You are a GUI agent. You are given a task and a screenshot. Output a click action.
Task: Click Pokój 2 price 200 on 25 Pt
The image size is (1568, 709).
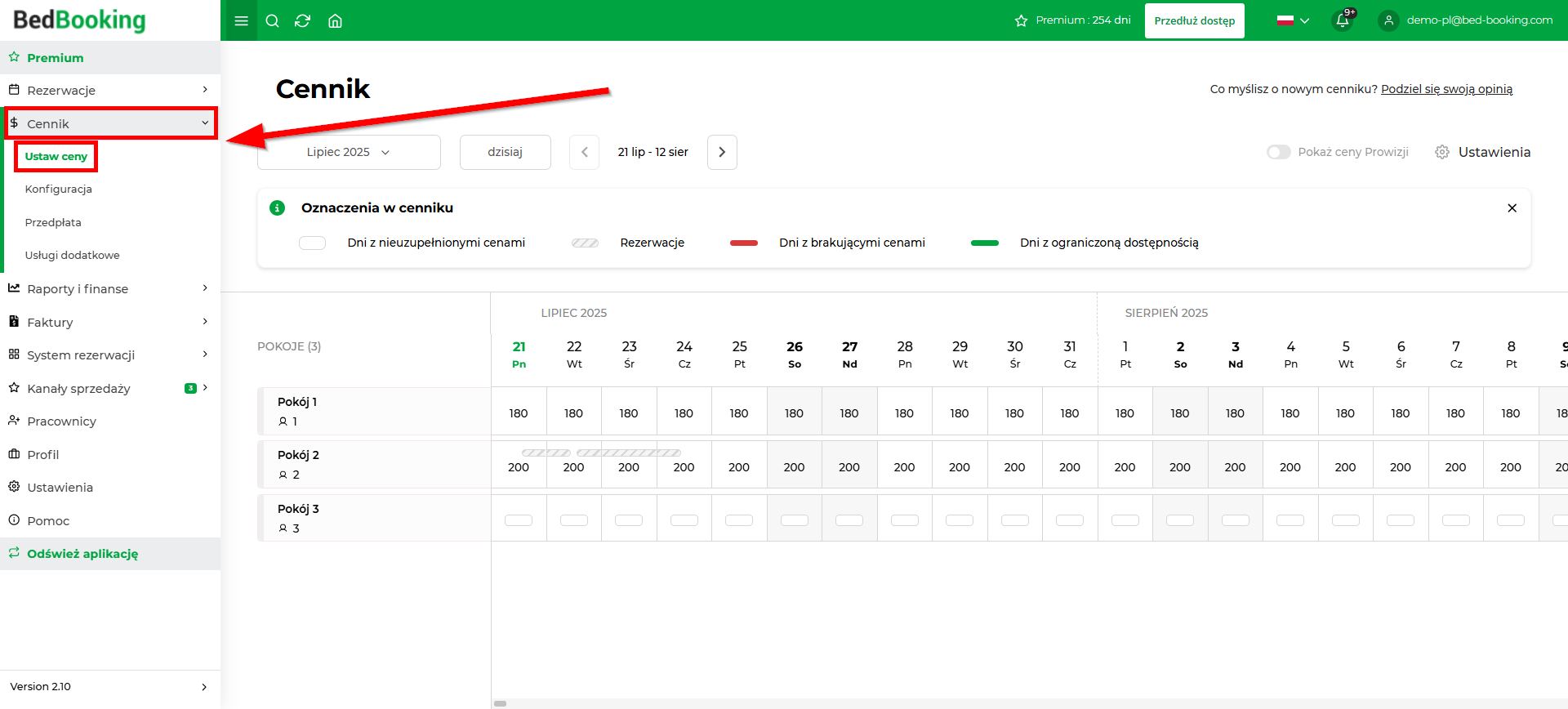click(x=739, y=467)
